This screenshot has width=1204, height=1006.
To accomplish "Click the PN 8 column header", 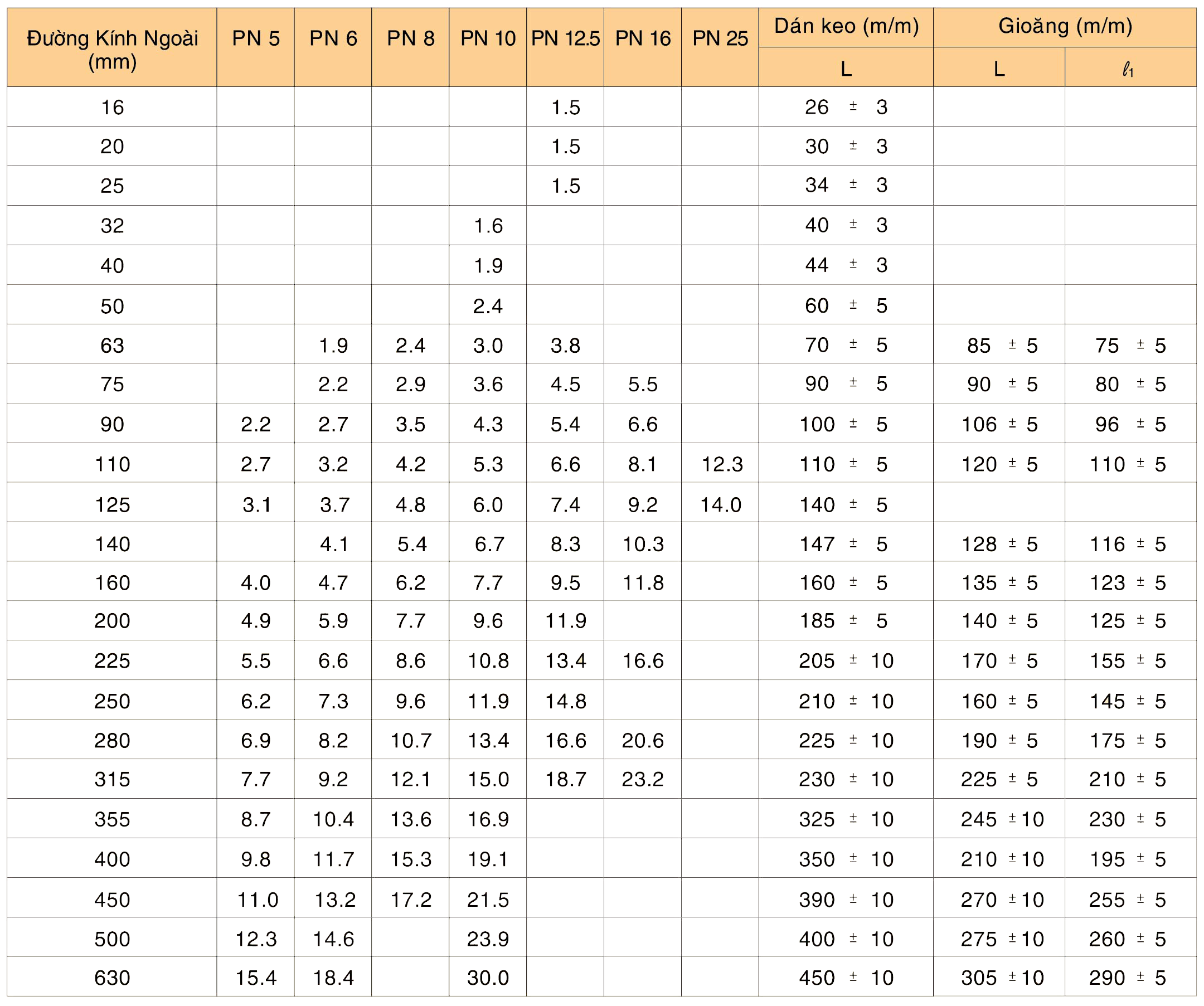I will tap(410, 38).
